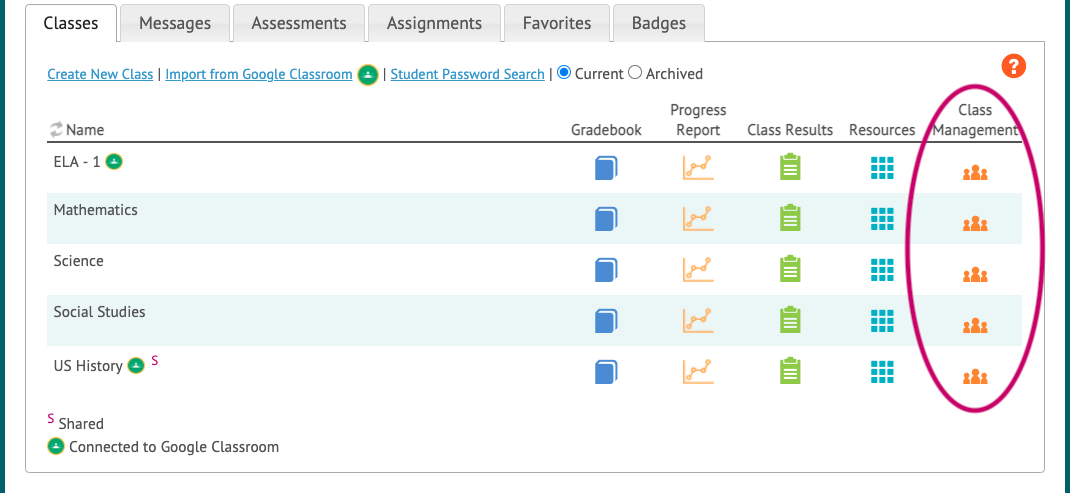1070x493 pixels.
Task: Open Class Management for US History
Action: click(x=975, y=377)
